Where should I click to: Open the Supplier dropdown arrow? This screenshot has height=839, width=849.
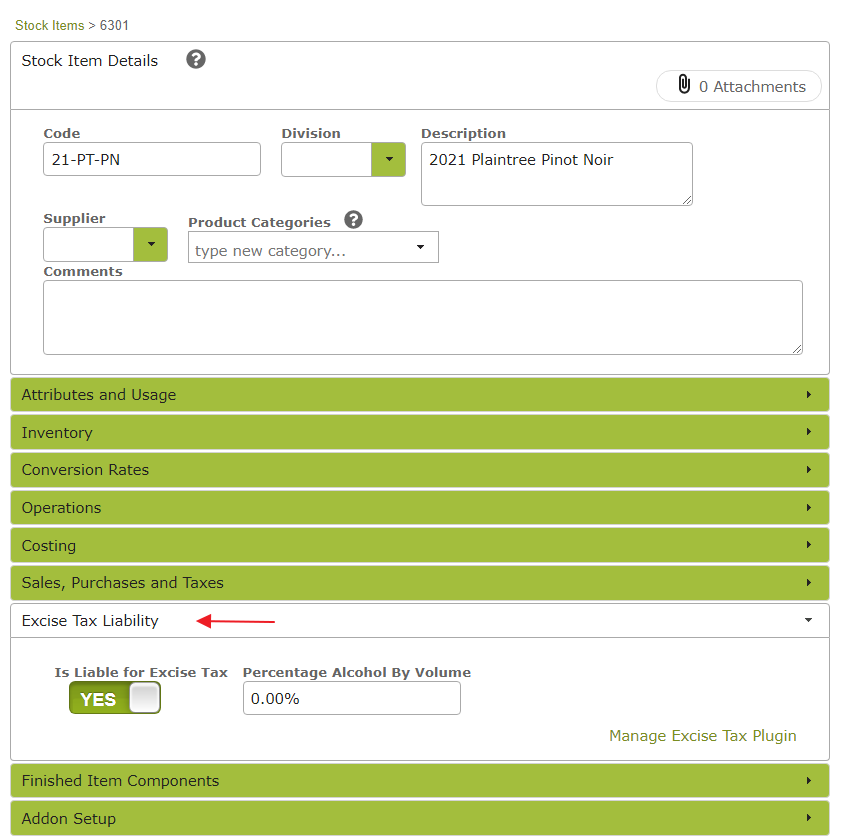click(x=151, y=244)
